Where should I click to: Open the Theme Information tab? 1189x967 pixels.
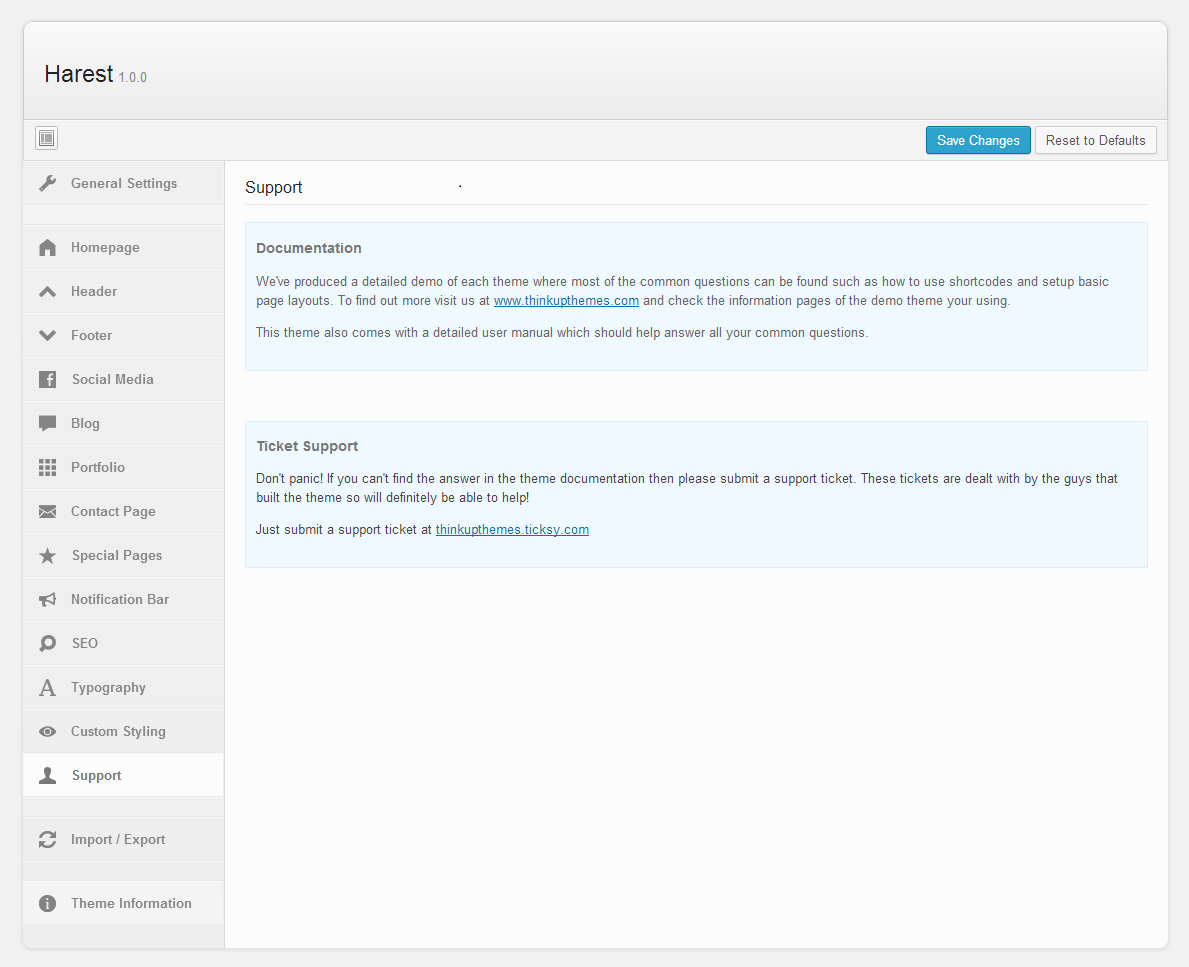[131, 904]
